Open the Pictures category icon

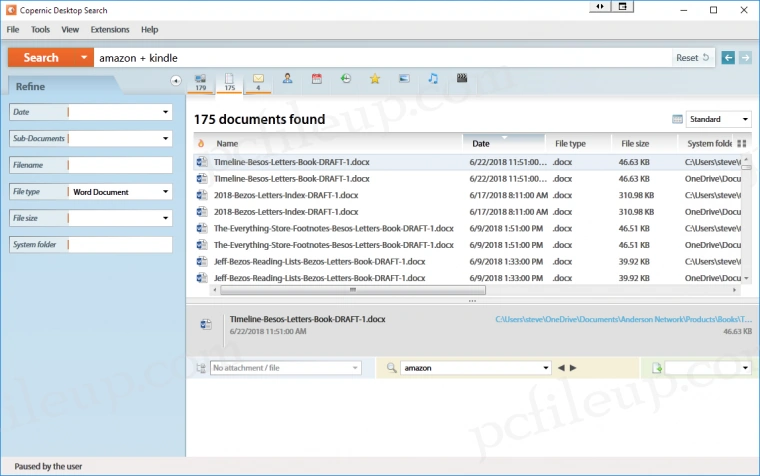404,79
